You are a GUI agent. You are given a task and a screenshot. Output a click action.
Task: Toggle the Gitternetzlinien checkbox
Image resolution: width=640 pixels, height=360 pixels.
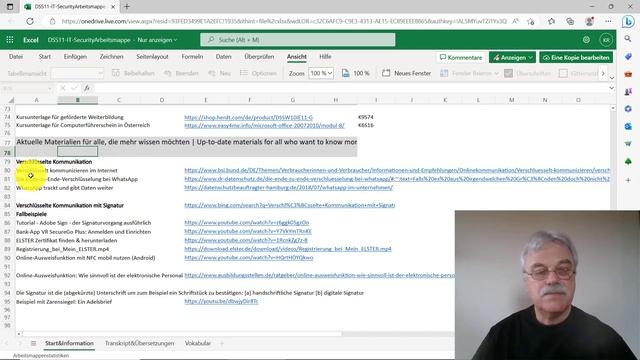pos(563,73)
